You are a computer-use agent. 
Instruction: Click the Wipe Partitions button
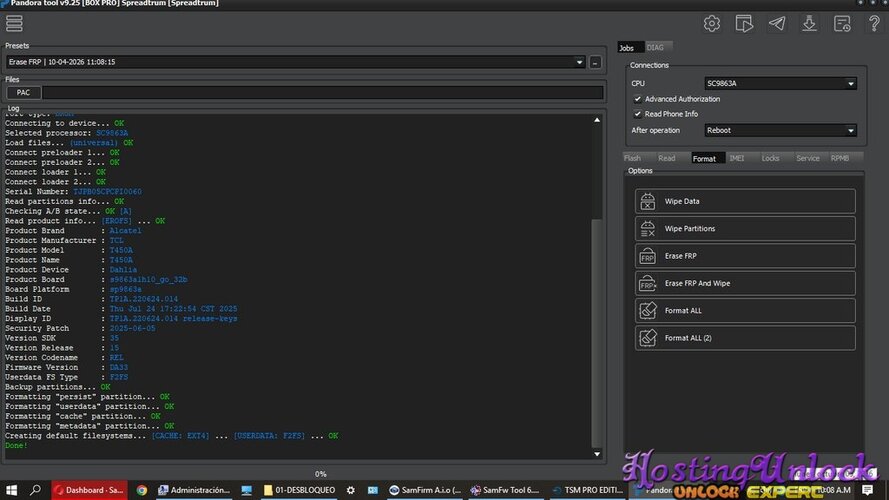click(x=745, y=228)
